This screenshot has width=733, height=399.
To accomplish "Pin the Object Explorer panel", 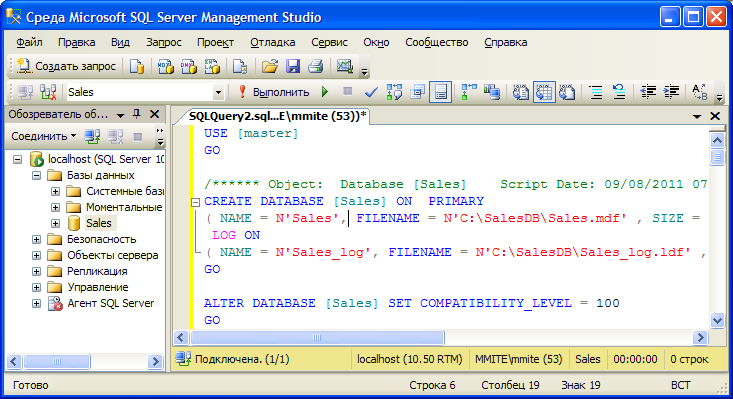I will point(137,114).
